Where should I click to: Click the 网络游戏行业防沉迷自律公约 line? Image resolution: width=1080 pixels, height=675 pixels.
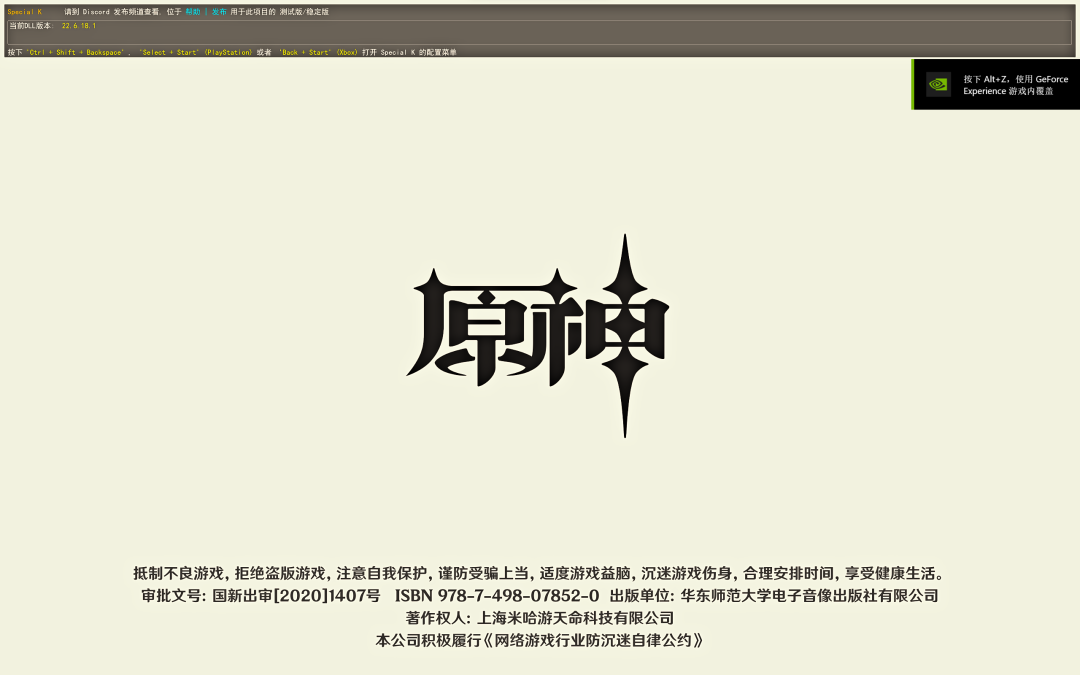pyautogui.click(x=540, y=640)
